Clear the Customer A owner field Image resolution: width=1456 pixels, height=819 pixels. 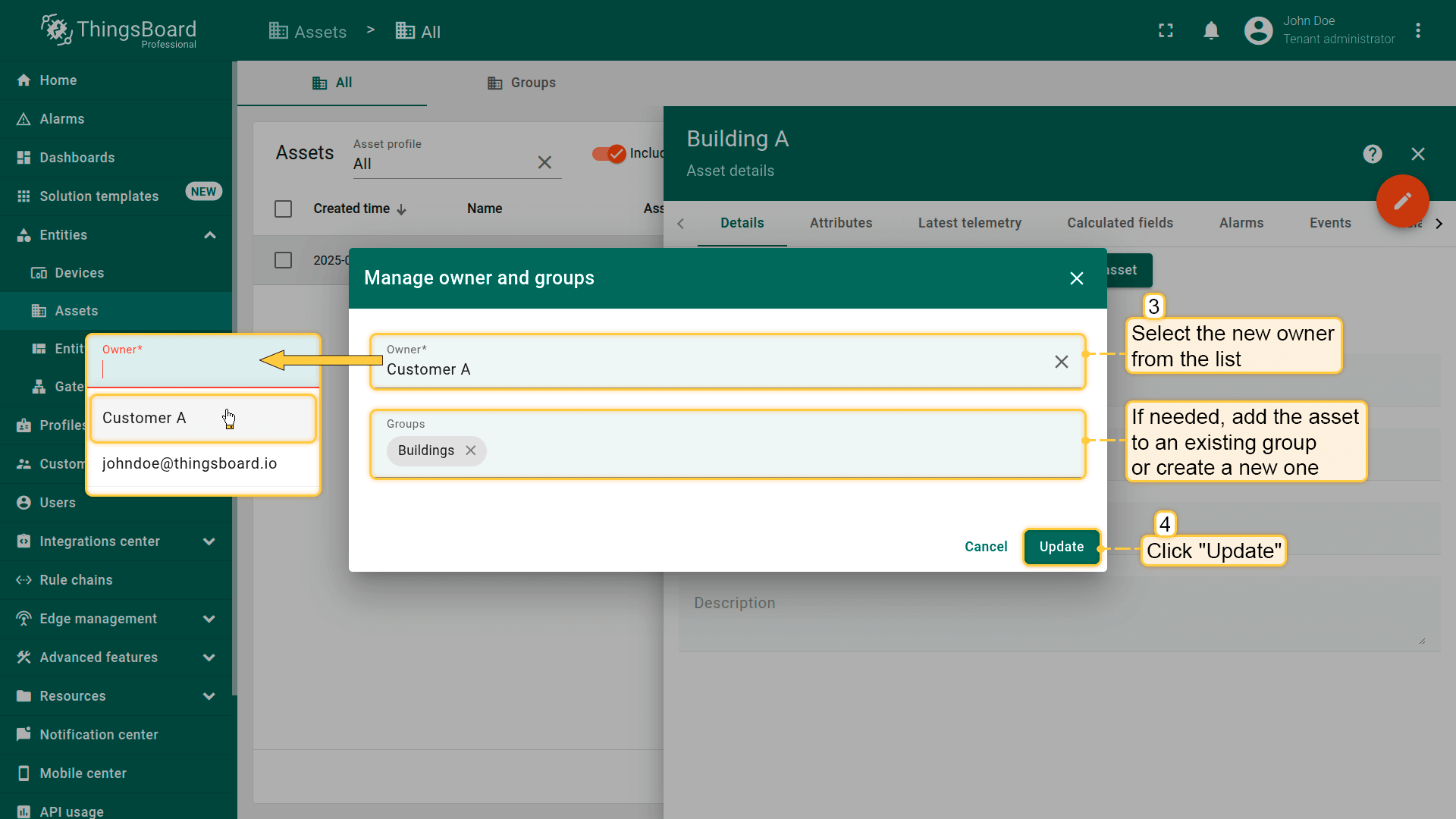tap(1061, 362)
